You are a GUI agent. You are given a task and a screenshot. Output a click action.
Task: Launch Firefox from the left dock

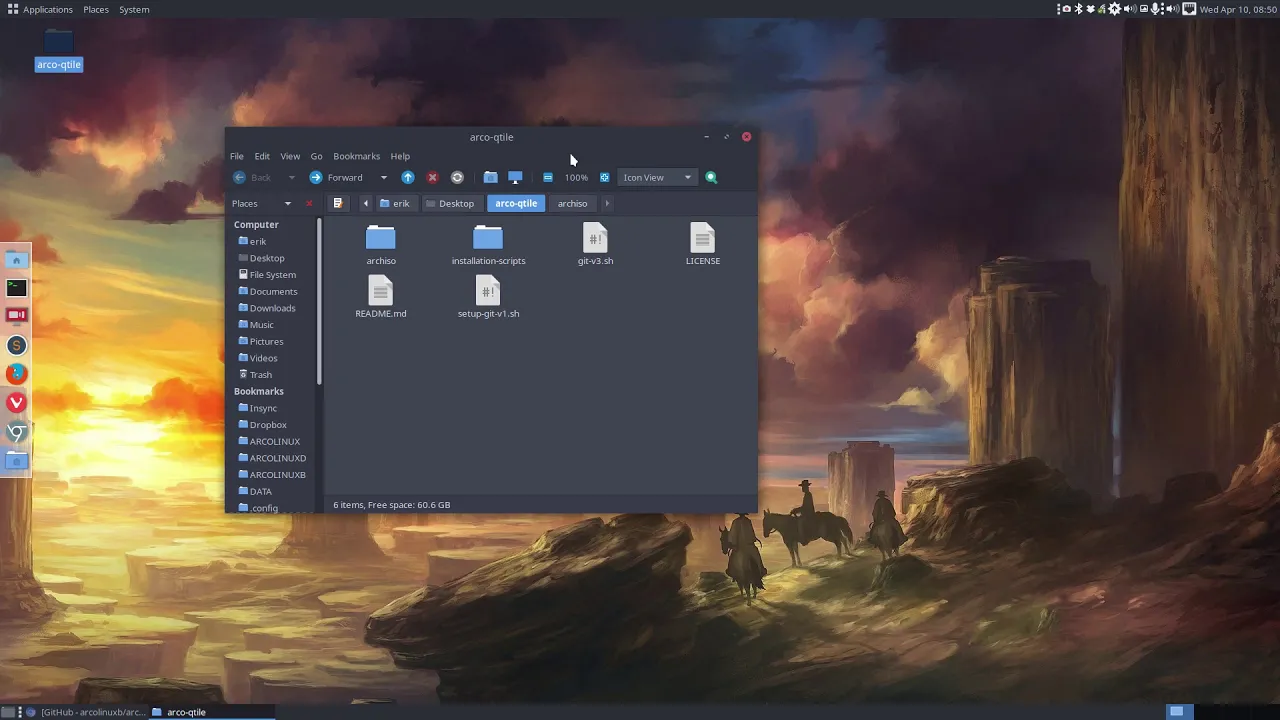16,374
